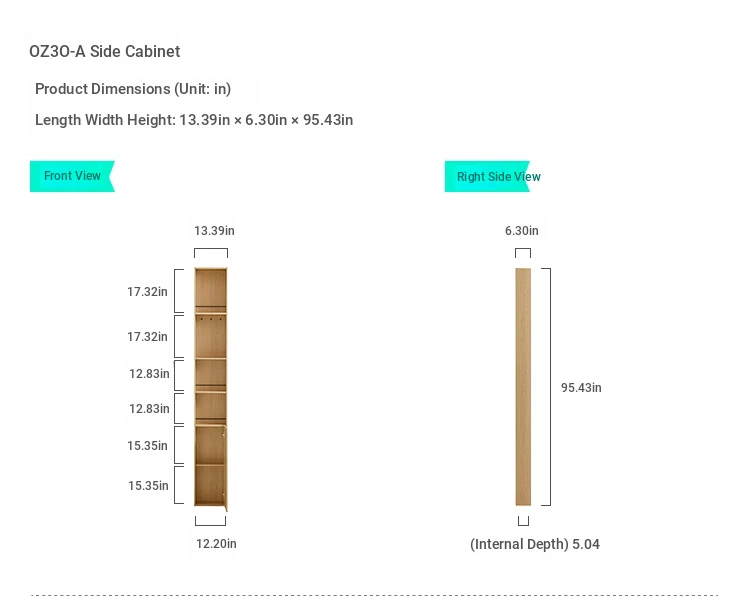Click the bottom 15.35in shelf label
Image resolution: width=750 pixels, height=616 pixels.
[x=148, y=486]
